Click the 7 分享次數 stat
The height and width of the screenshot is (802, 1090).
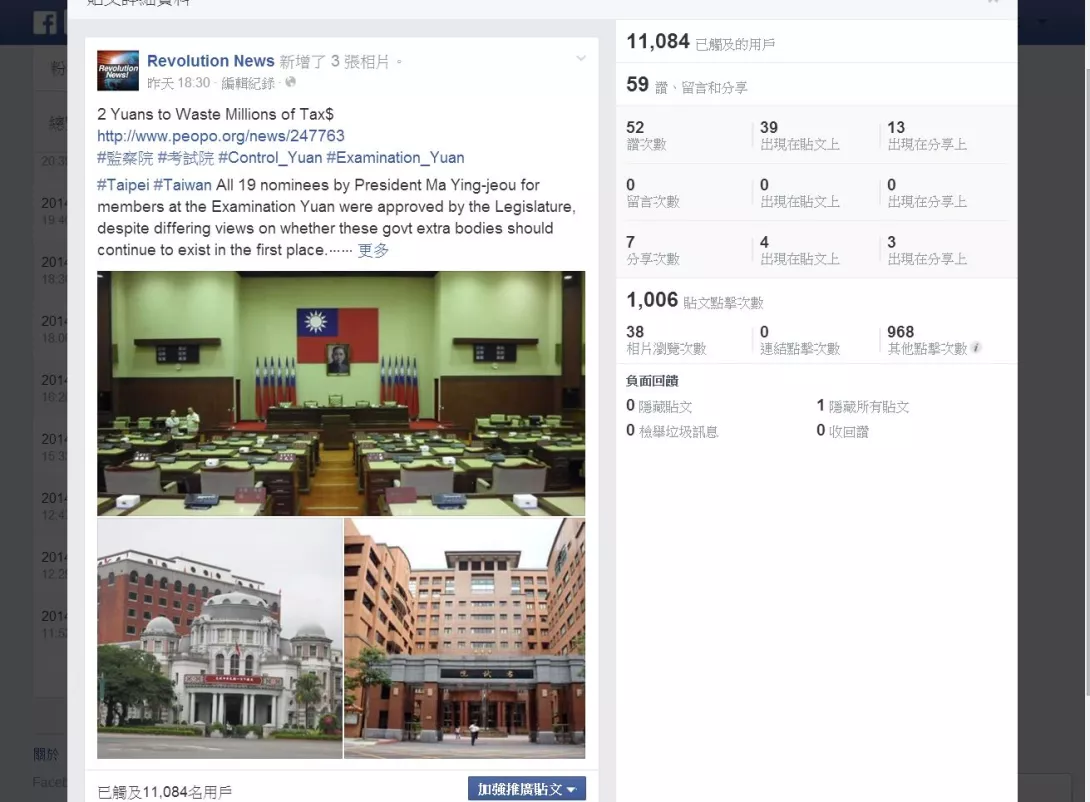(653, 250)
